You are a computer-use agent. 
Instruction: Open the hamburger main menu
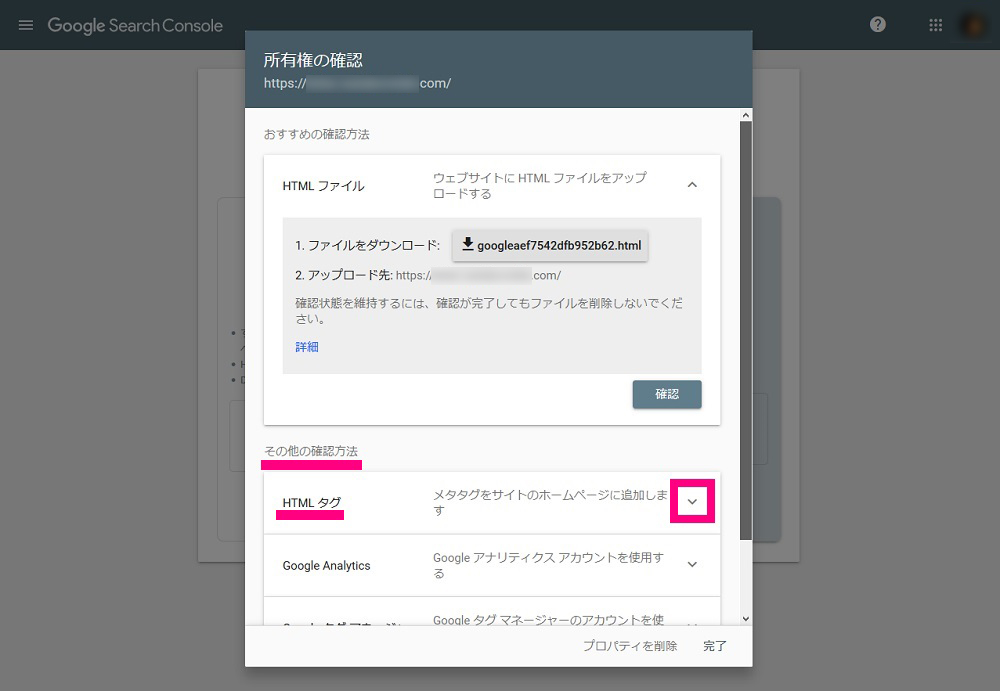coord(26,26)
